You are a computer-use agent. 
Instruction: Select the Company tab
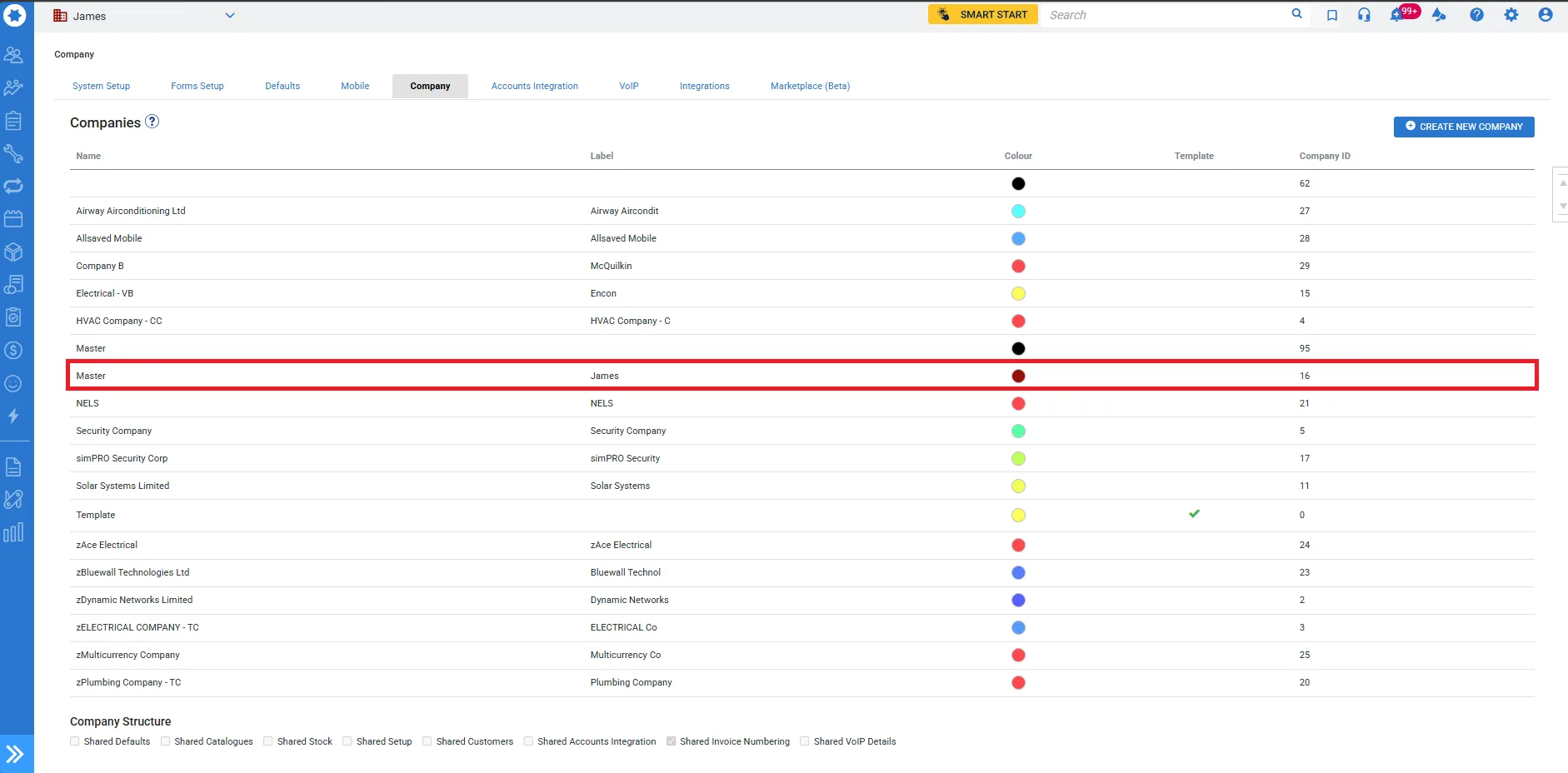coord(430,86)
